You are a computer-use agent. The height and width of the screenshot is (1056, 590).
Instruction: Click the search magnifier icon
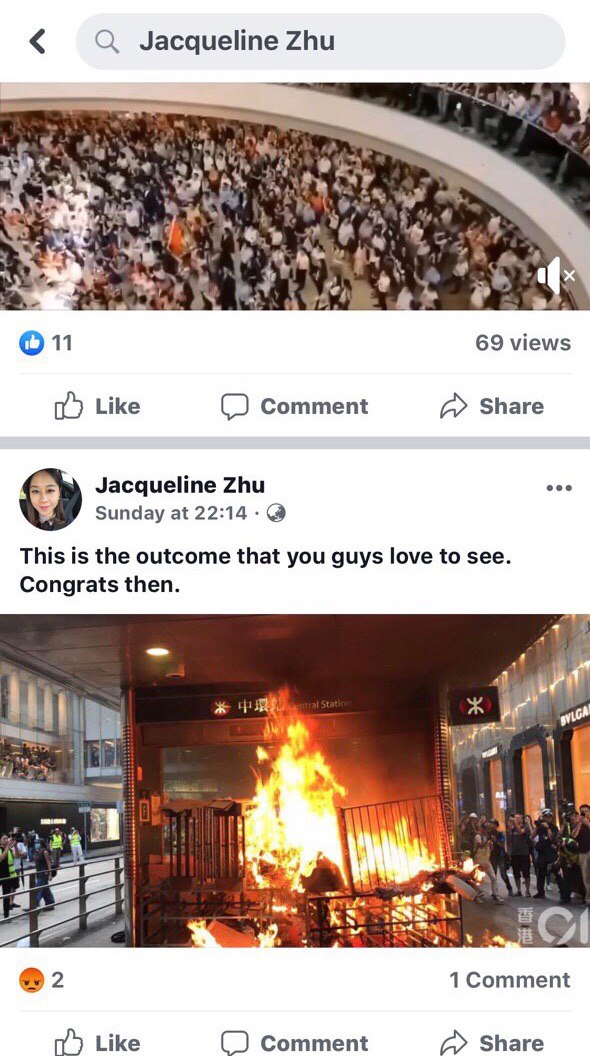(106, 41)
